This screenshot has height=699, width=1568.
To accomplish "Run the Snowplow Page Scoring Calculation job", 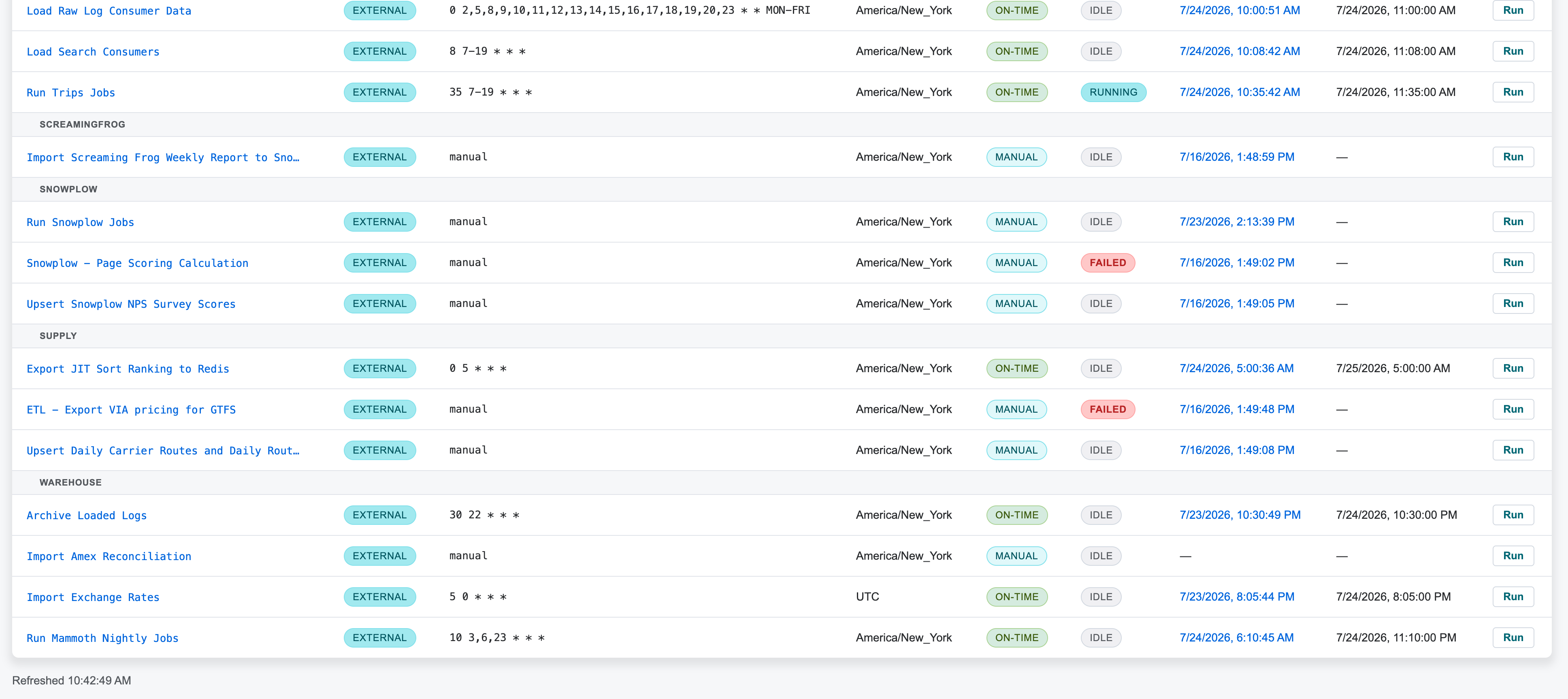I will pyautogui.click(x=1513, y=262).
